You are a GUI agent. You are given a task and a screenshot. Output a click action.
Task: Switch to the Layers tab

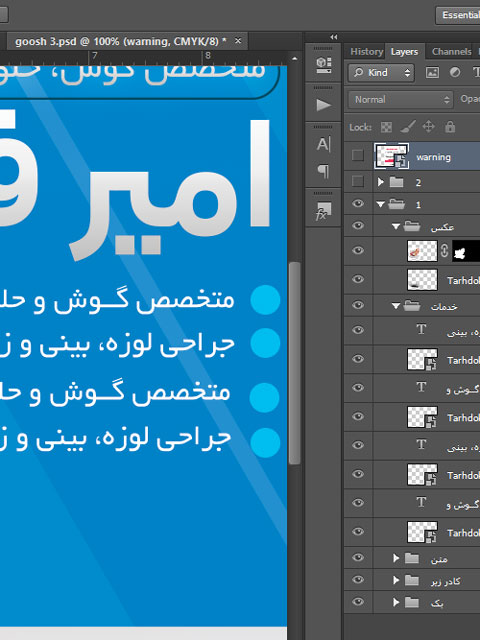404,52
